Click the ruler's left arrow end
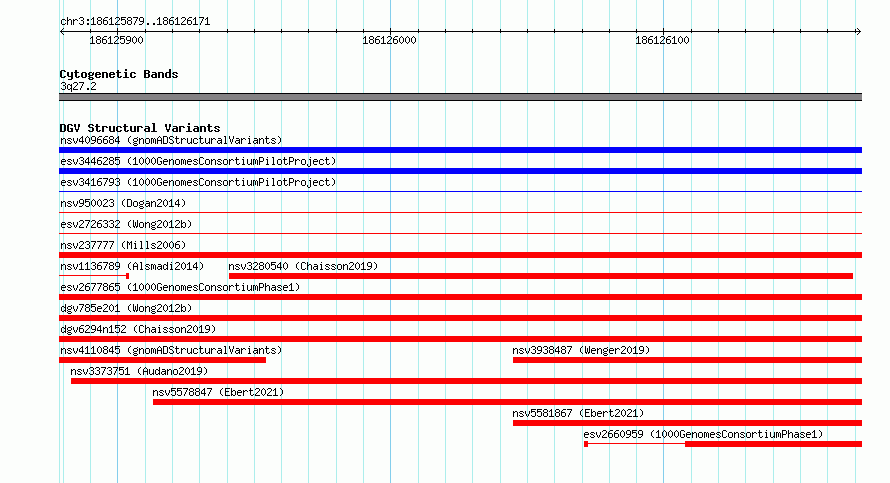 click(62, 31)
